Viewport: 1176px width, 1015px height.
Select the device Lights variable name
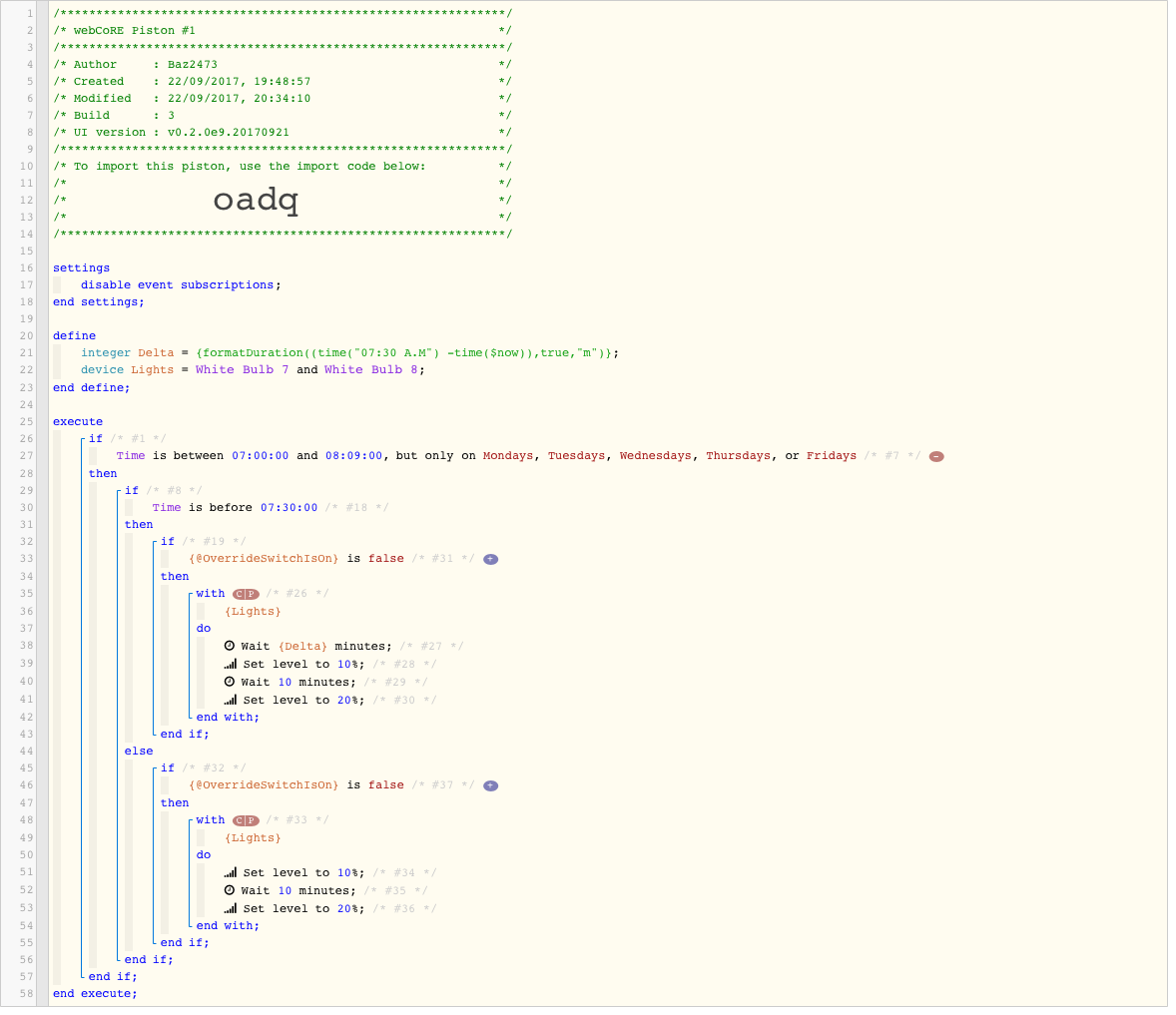153,369
